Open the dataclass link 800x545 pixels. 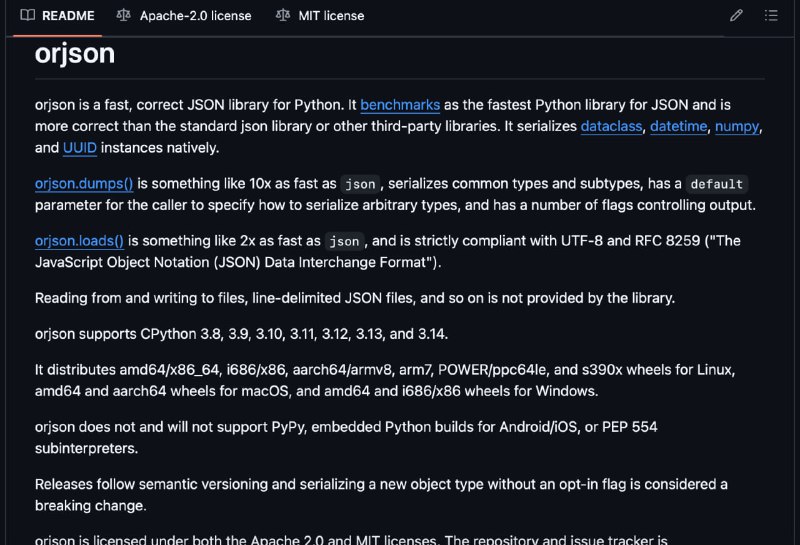point(611,127)
